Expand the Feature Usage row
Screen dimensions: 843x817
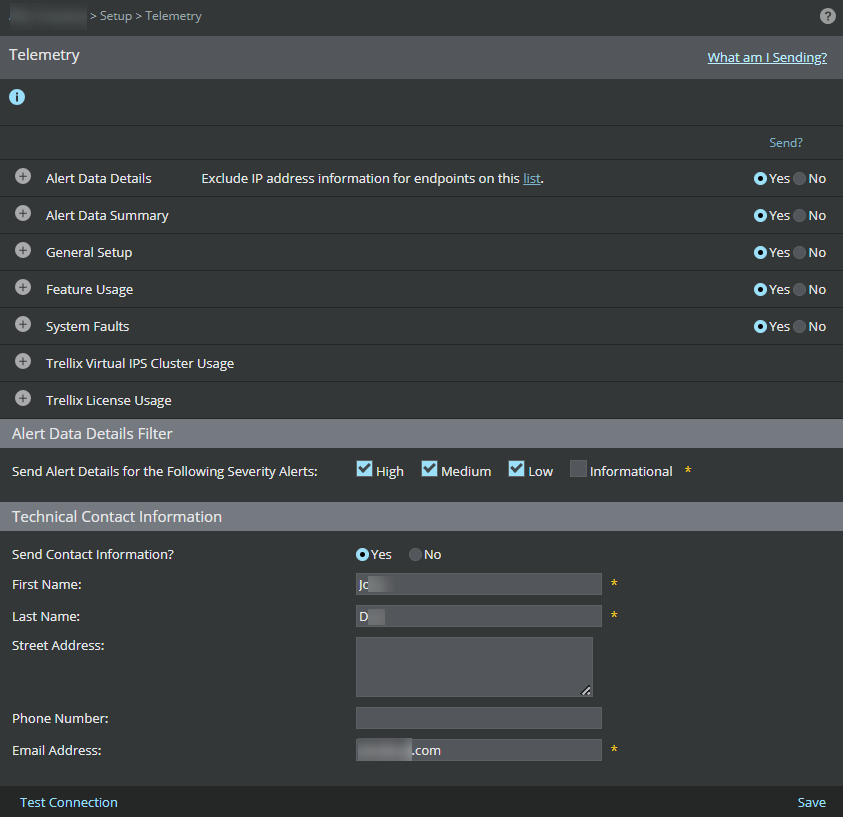click(23, 288)
